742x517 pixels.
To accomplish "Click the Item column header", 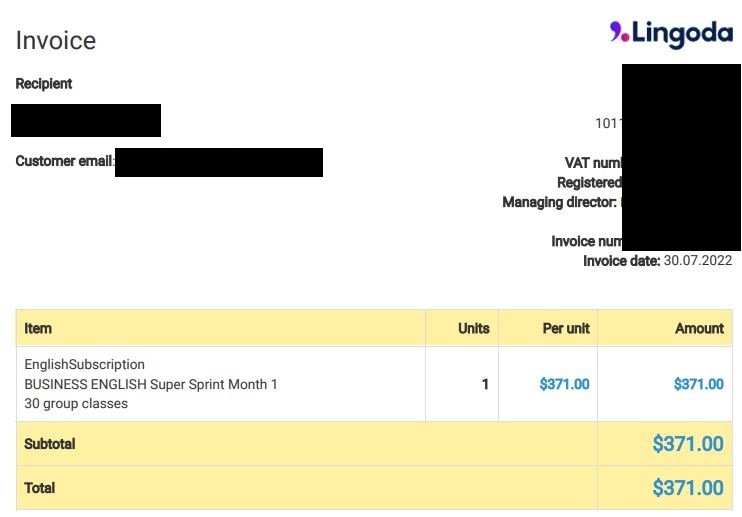I will 38,328.
